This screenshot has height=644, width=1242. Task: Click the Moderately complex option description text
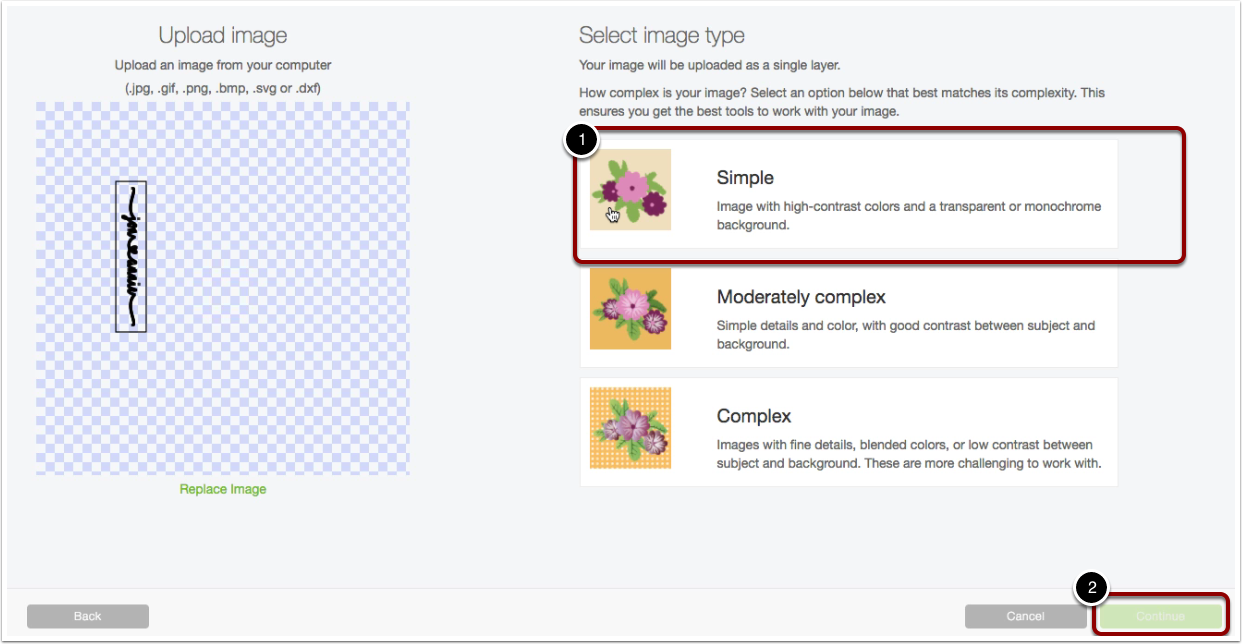905,335
